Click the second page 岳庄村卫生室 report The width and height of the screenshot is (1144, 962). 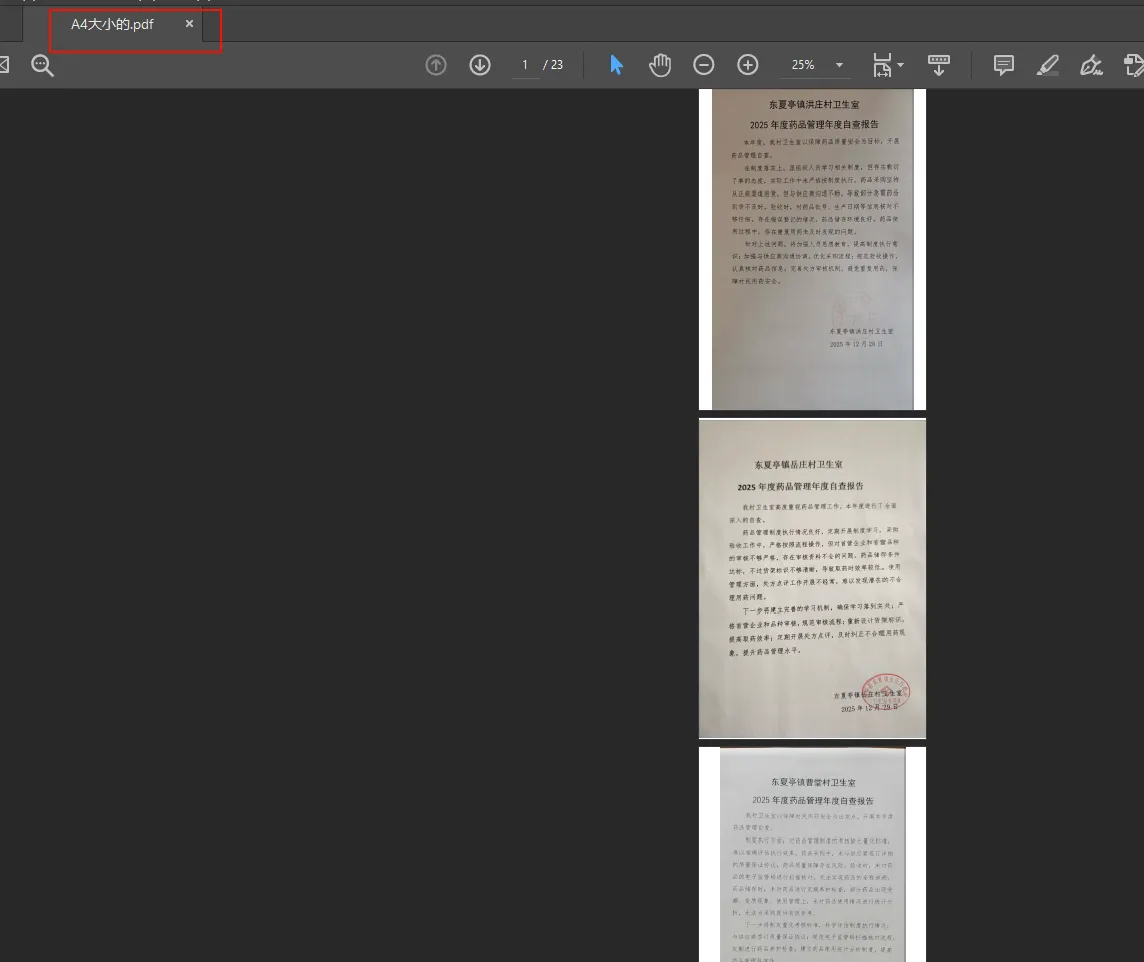click(x=812, y=578)
